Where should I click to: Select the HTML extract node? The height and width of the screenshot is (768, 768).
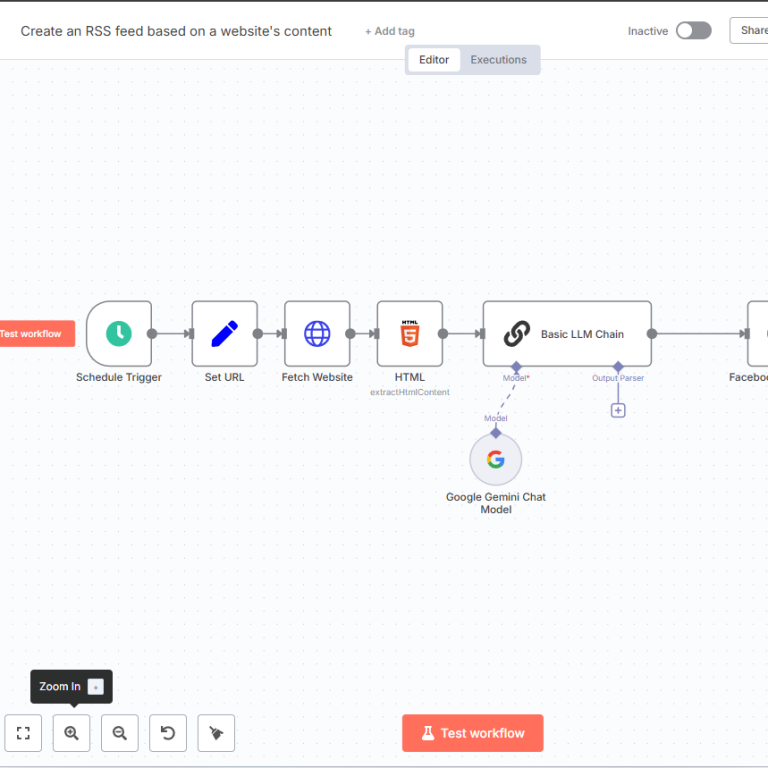pyautogui.click(x=409, y=334)
